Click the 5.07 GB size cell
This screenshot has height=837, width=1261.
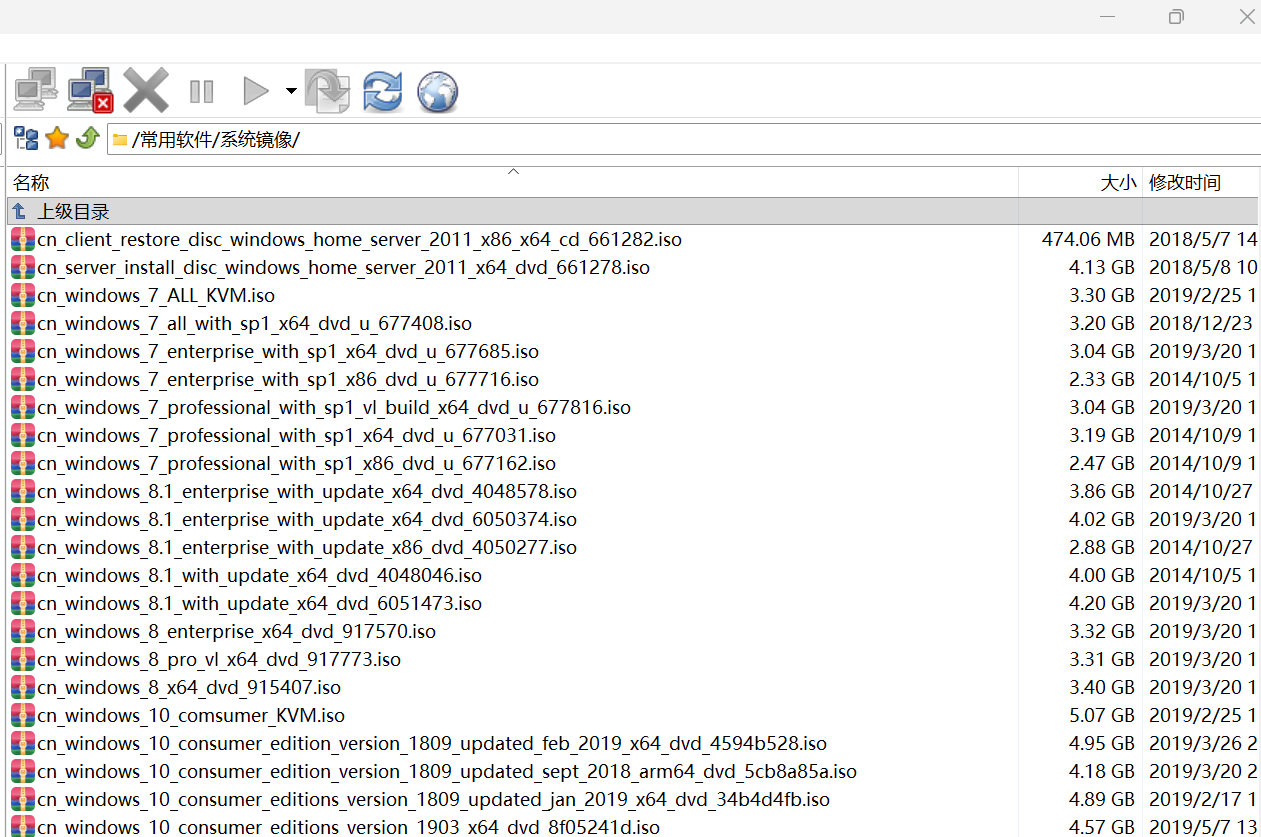pos(1102,716)
